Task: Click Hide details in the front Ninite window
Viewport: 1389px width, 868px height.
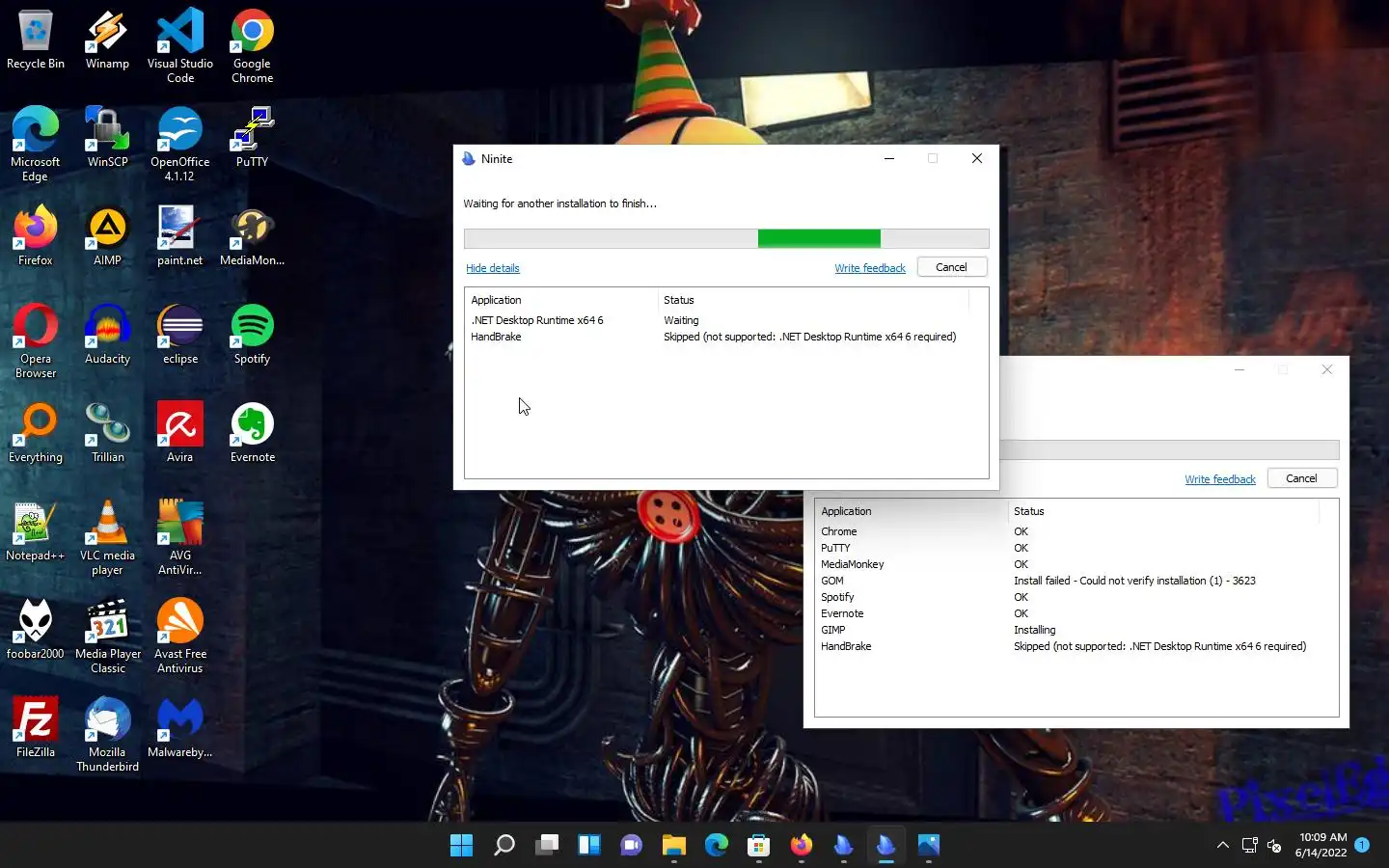Action: pos(492,268)
